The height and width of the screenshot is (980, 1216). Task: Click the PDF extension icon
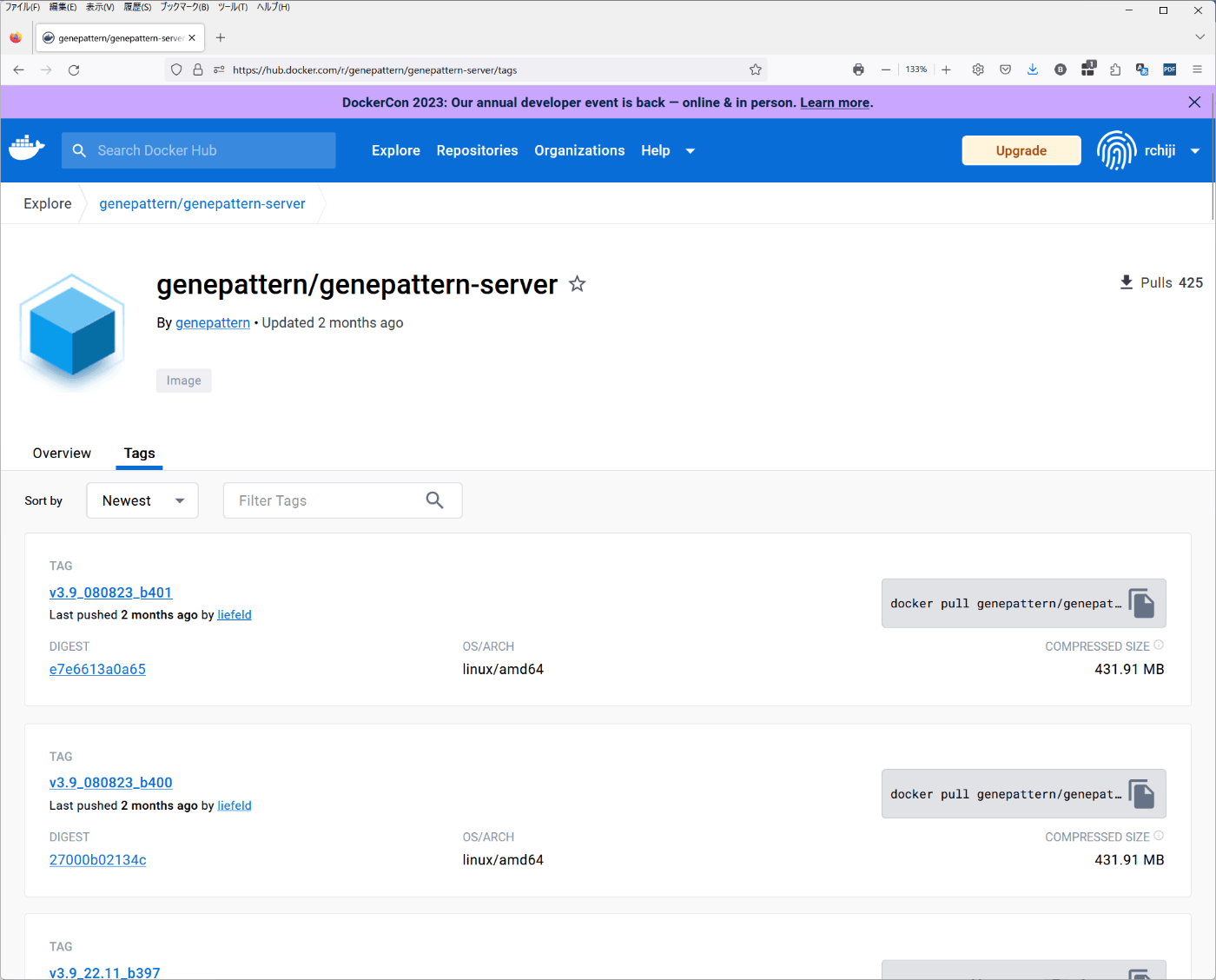tap(1170, 70)
